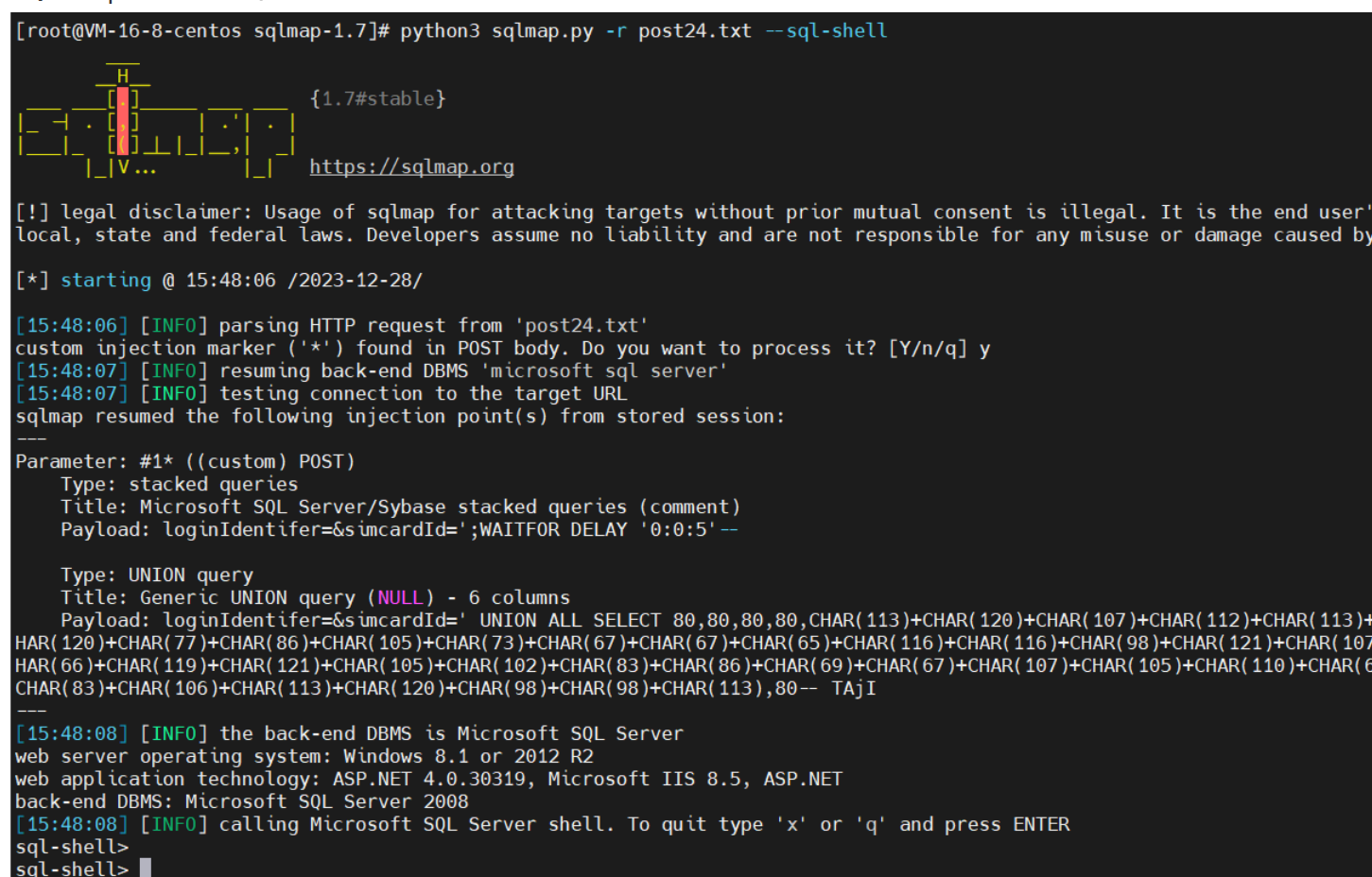Click the payload ending in 'TAjI'
The image size is (1372, 877).
[445, 689]
